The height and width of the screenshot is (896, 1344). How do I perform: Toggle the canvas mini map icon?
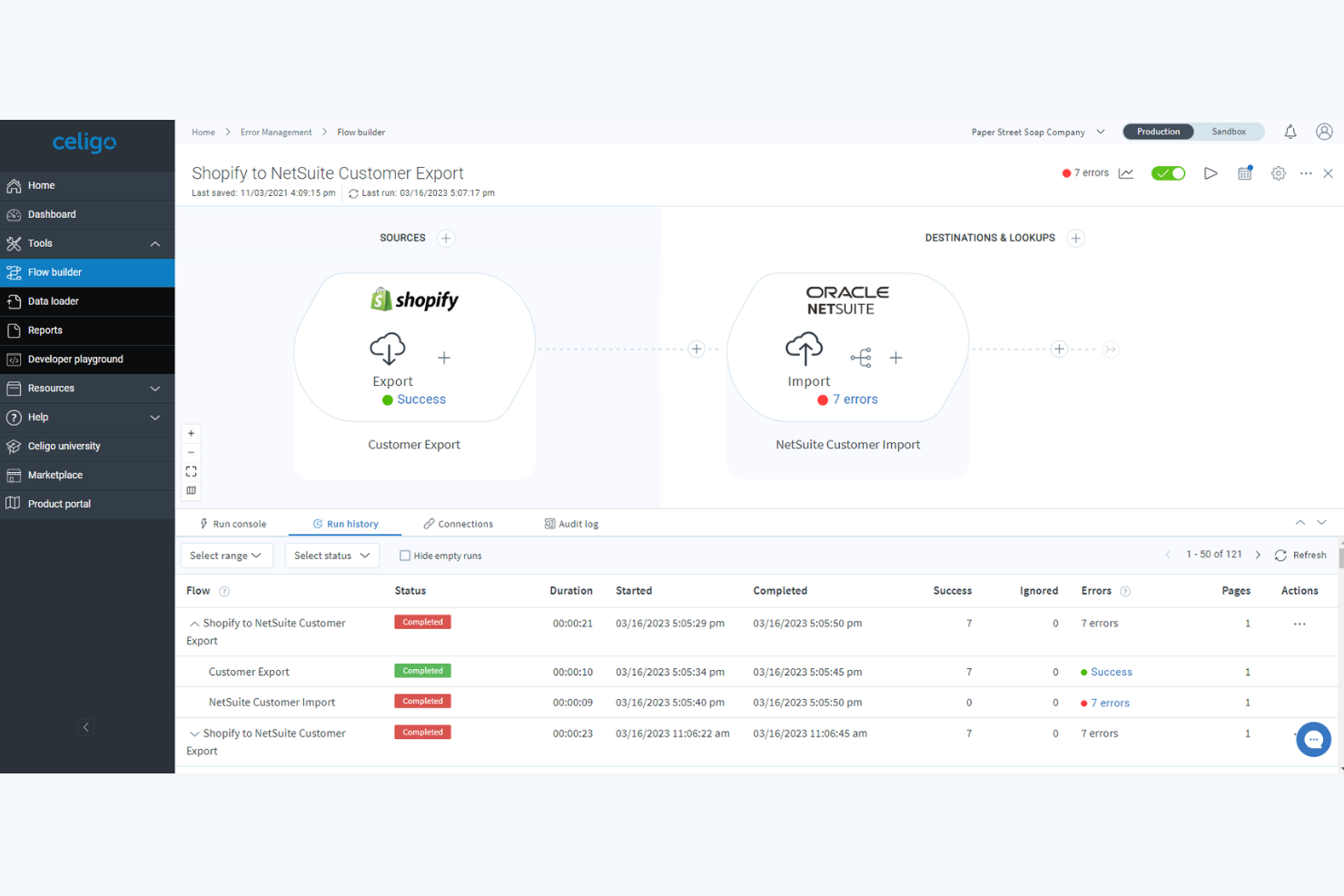pyautogui.click(x=191, y=490)
